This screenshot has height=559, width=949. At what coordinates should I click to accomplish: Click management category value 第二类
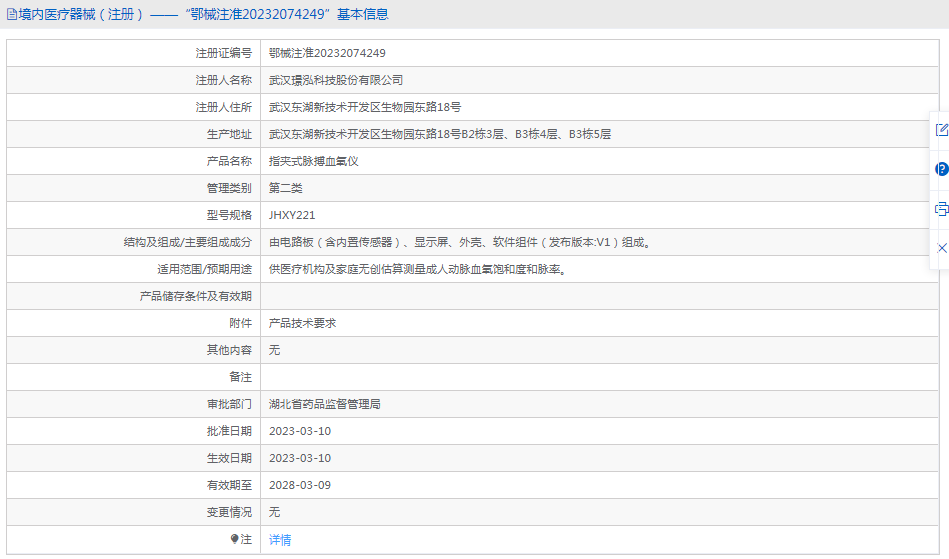coord(286,188)
